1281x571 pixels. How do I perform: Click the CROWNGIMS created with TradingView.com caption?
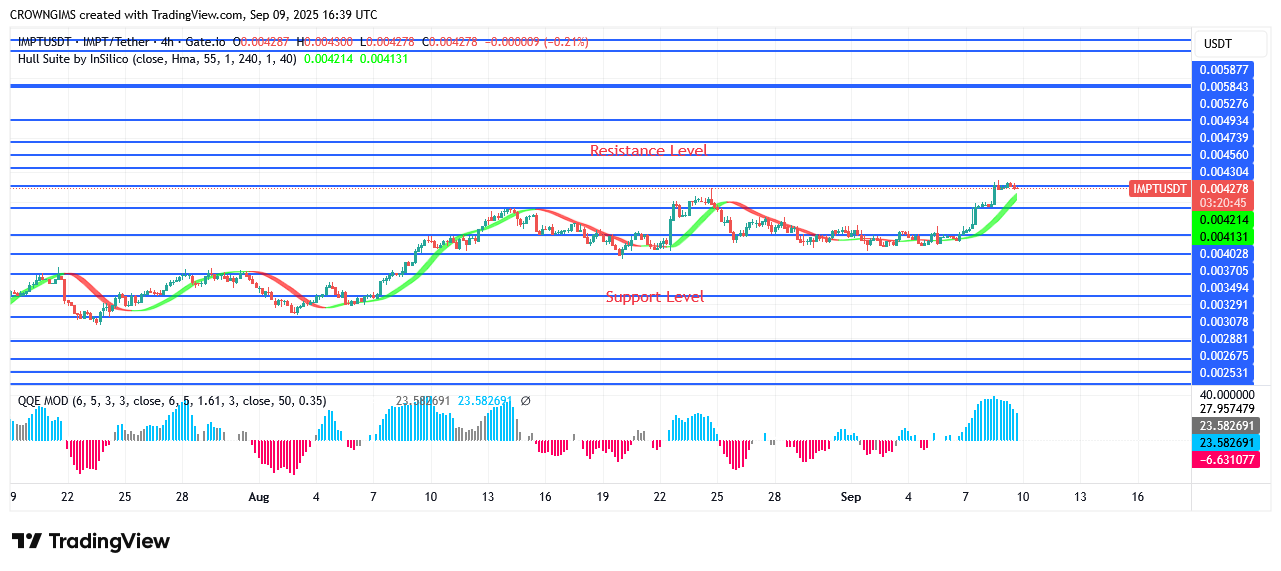coord(194,15)
